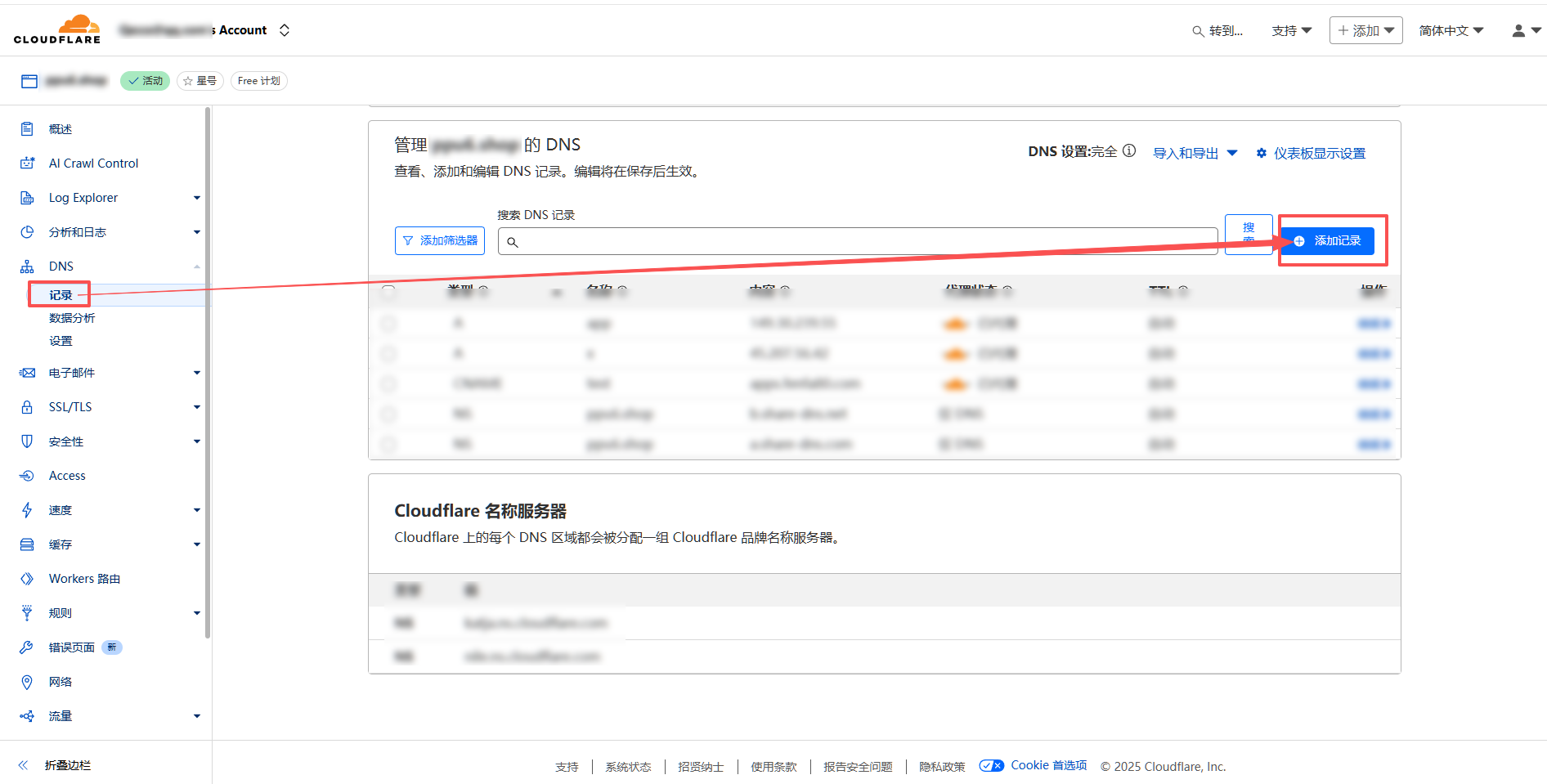Open the 转到 search in header
Image resolution: width=1547 pixels, height=784 pixels.
click(x=1217, y=31)
